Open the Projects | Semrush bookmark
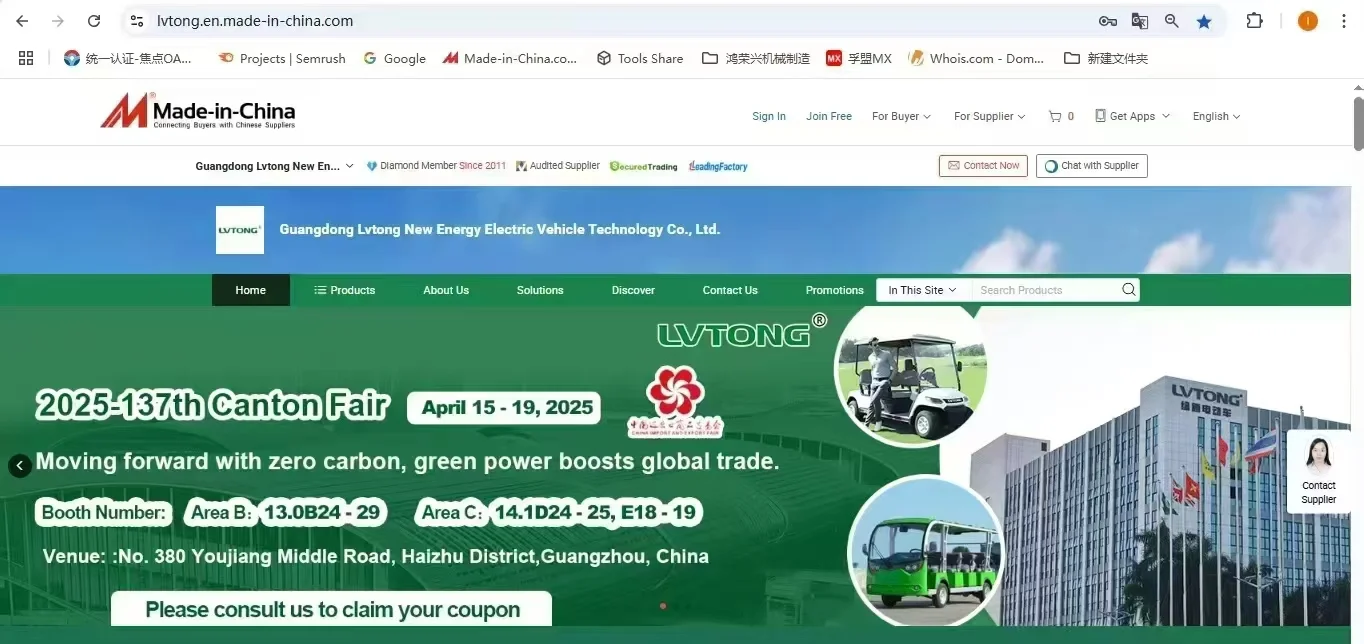The width and height of the screenshot is (1364, 644). coord(282,58)
